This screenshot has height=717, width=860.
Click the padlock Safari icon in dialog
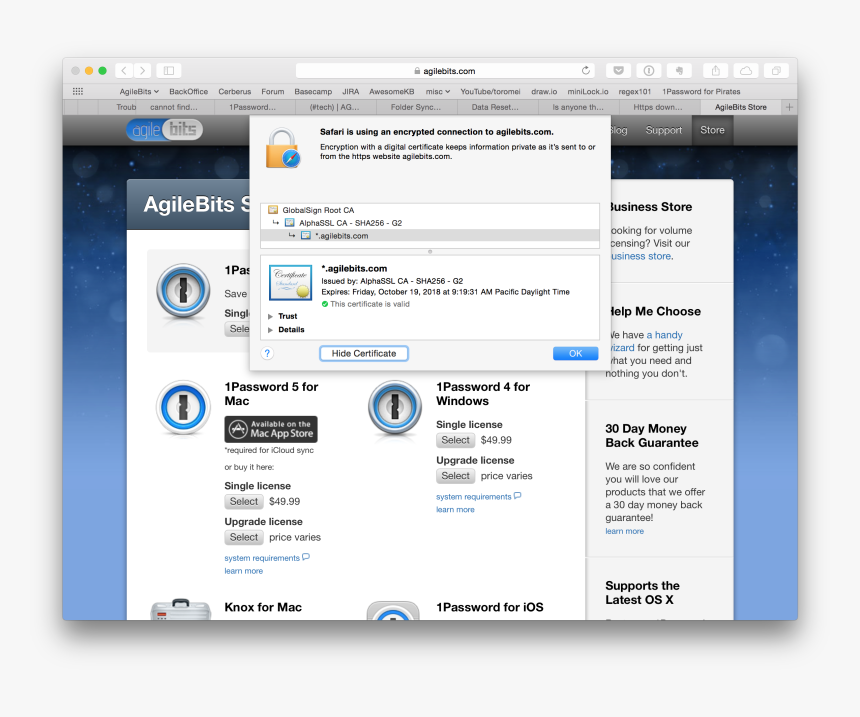click(283, 148)
